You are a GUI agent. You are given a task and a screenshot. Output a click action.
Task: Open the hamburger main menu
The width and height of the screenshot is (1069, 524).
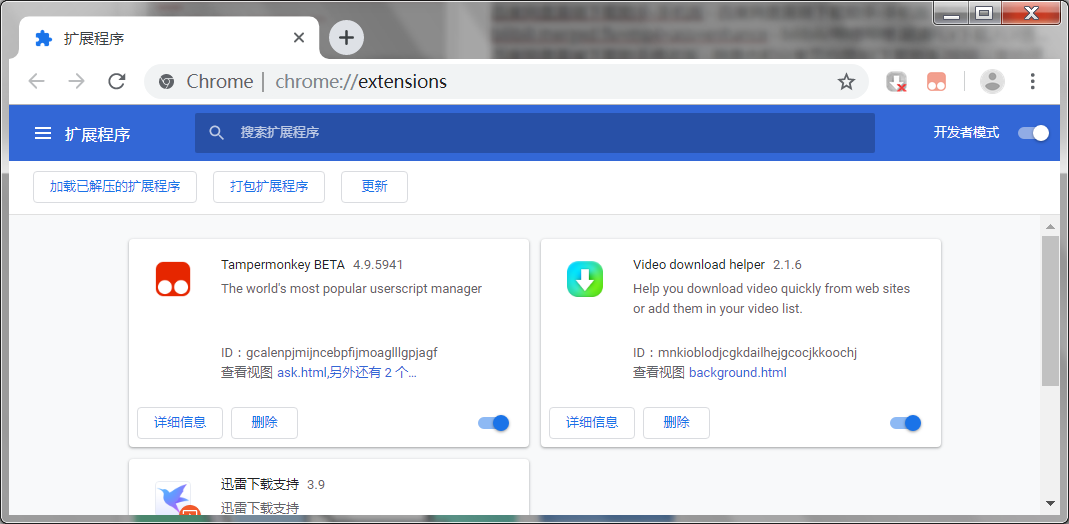click(43, 133)
